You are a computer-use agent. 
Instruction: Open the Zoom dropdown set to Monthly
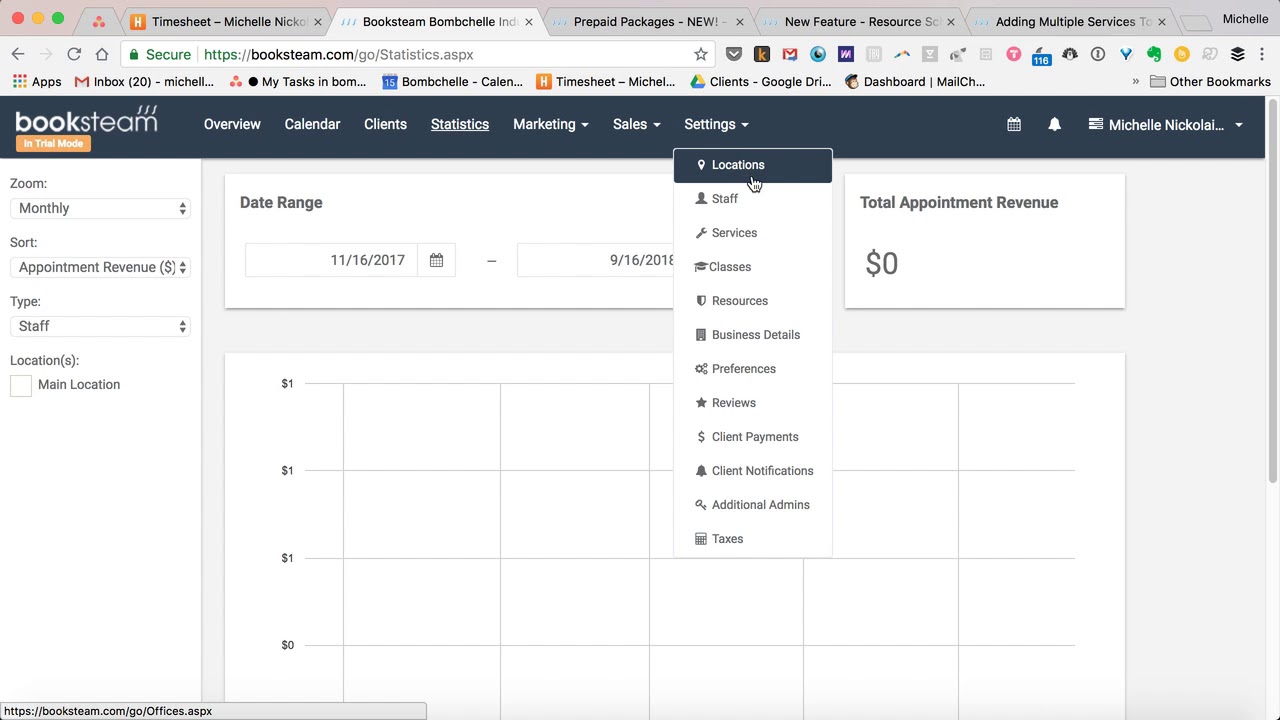(x=100, y=208)
